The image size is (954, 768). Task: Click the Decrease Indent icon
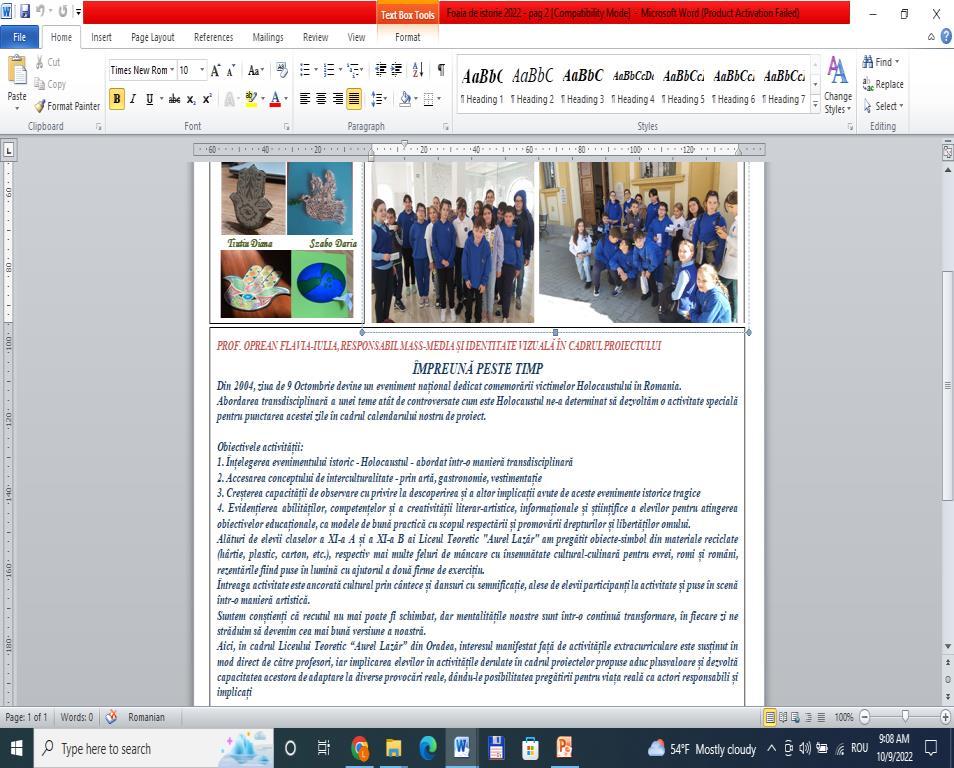point(380,70)
